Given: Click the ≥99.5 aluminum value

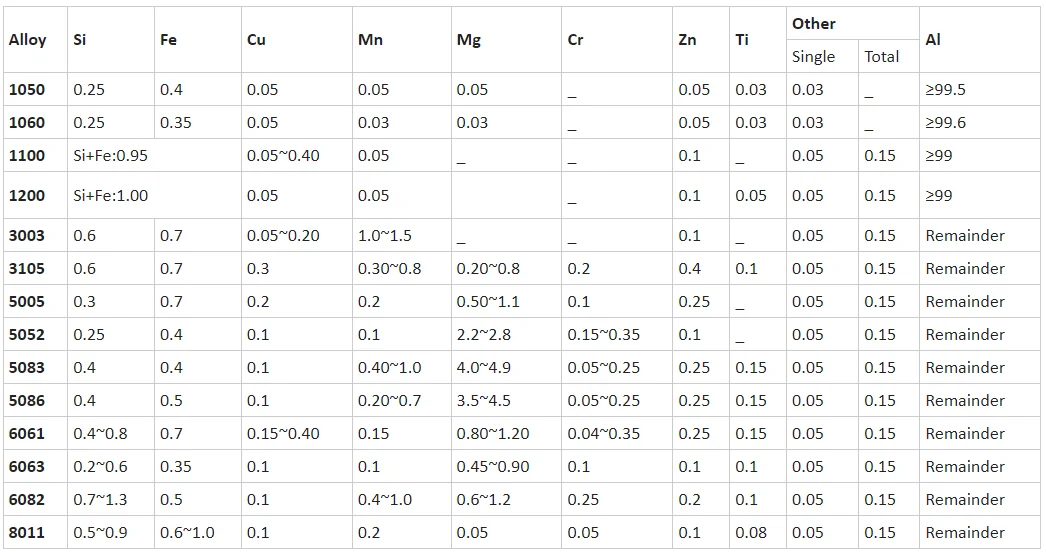Looking at the screenshot, I should tap(945, 90).
